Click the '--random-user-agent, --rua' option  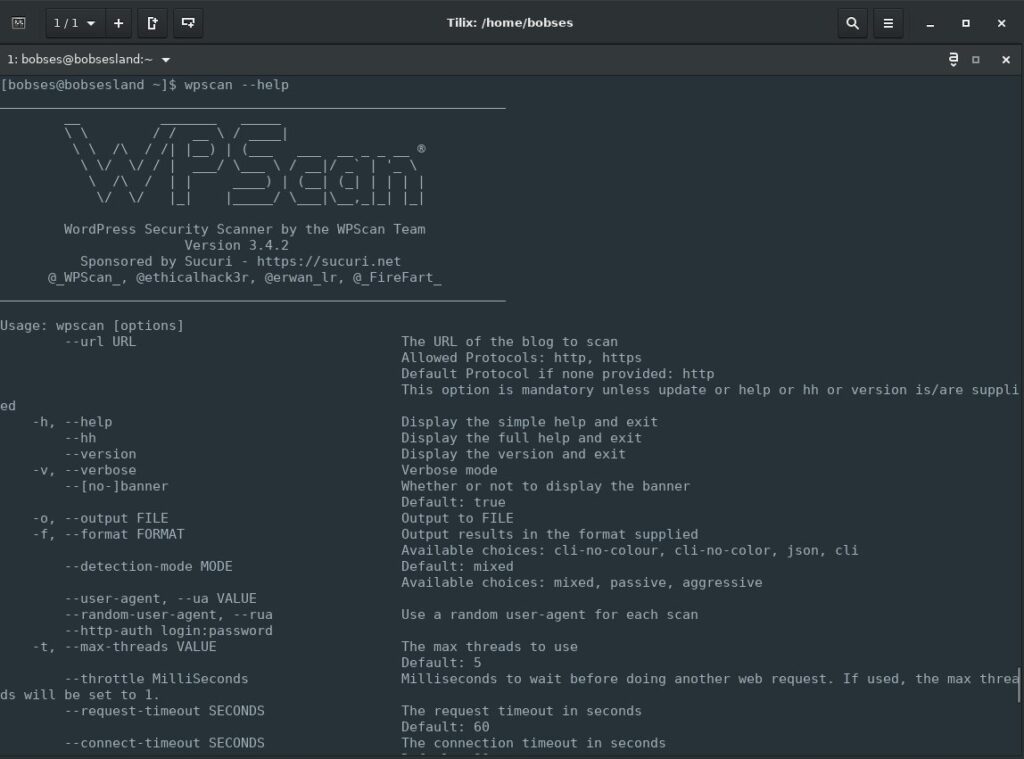pyautogui.click(x=168, y=615)
